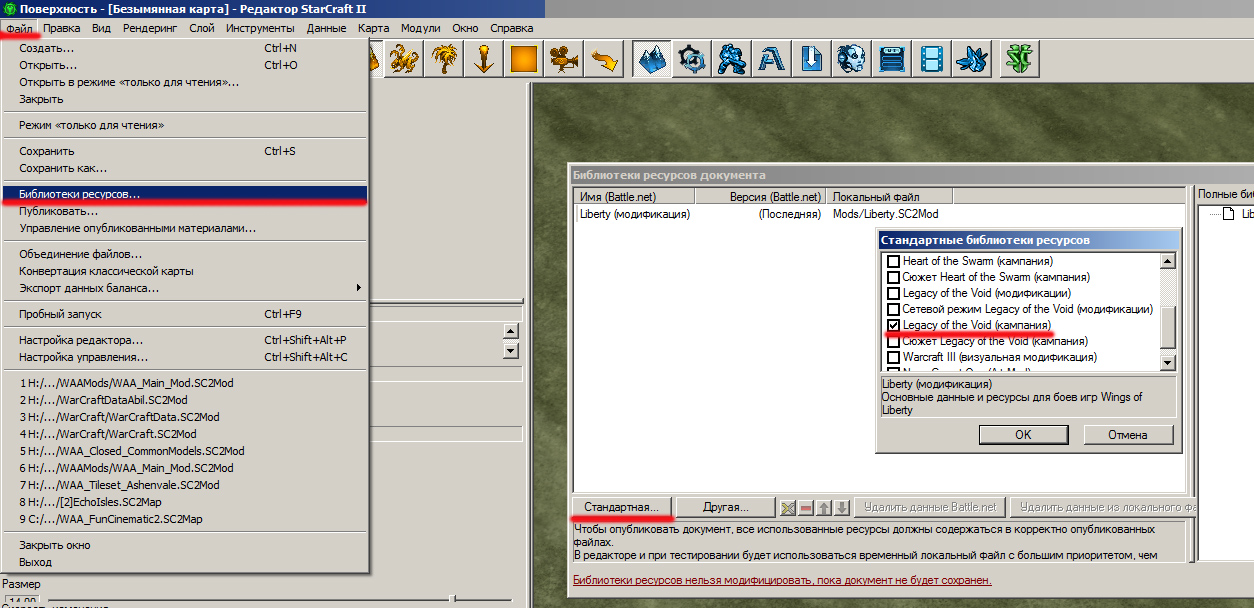Open the Cutscenes module film strip icon

(x=932, y=60)
